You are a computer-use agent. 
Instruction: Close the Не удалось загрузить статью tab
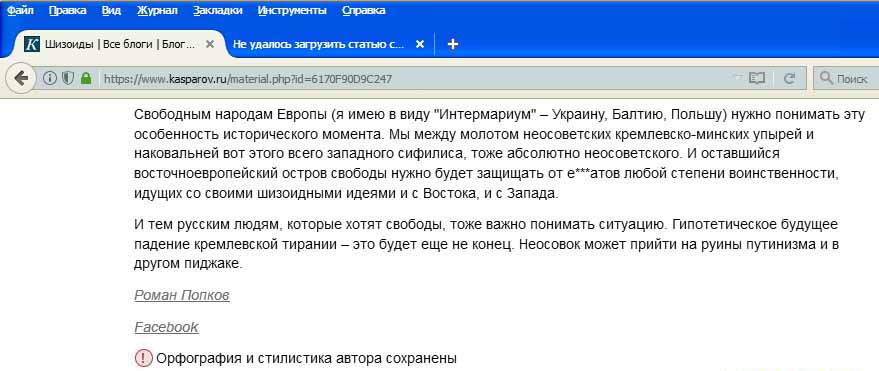(x=419, y=44)
